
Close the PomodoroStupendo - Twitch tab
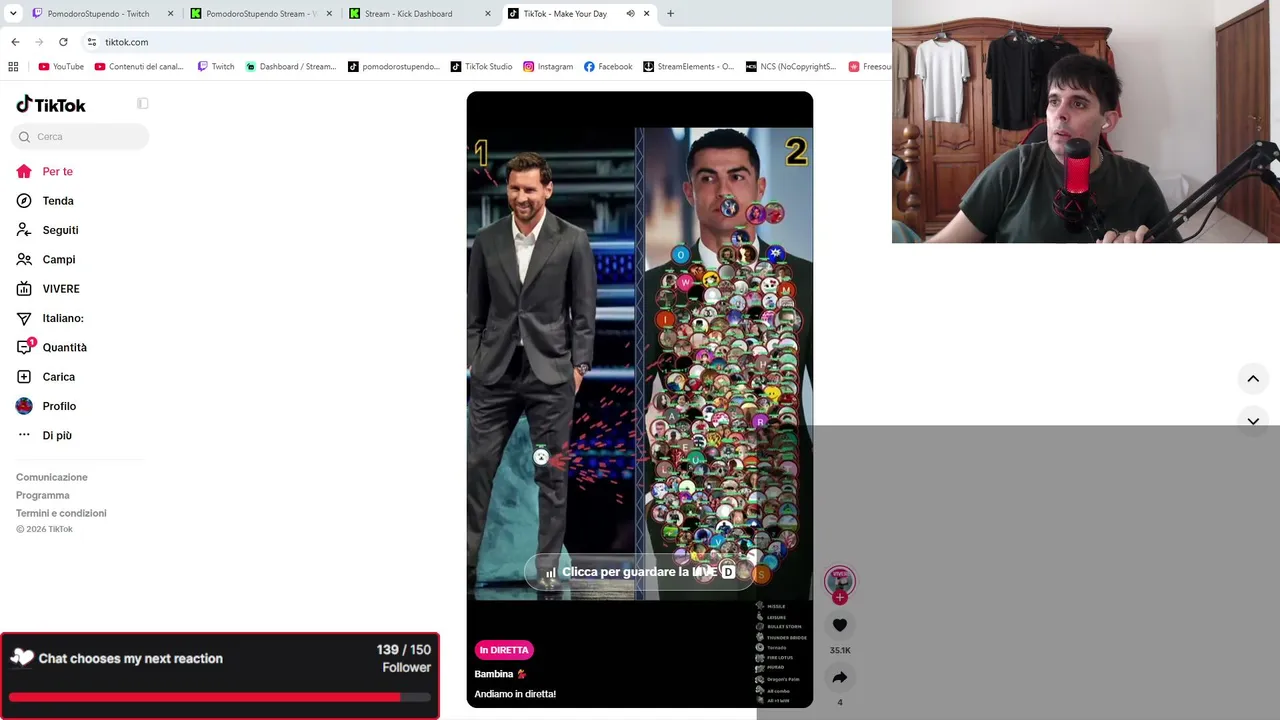171,14
